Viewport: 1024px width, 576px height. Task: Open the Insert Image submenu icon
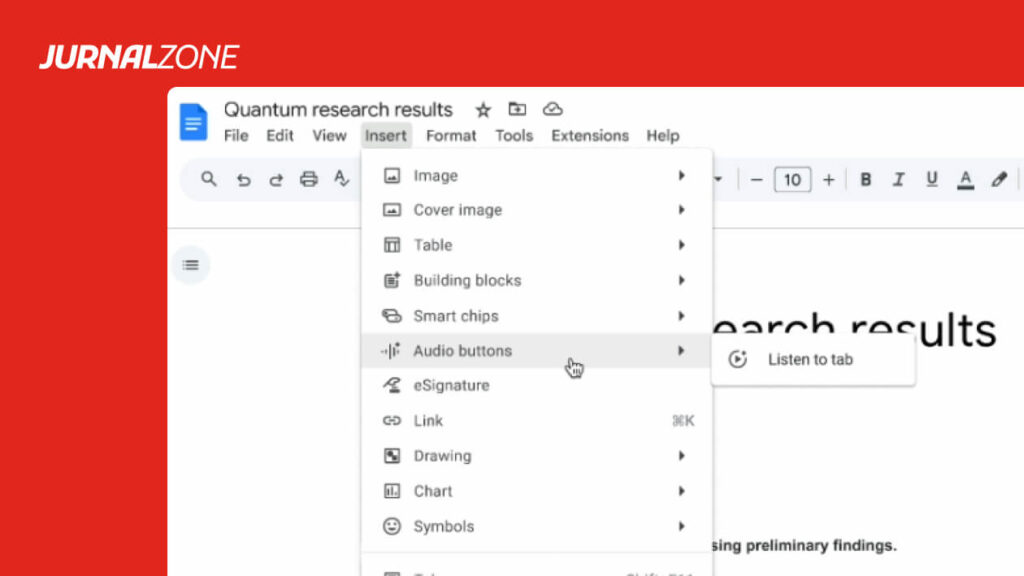[x=393, y=175]
